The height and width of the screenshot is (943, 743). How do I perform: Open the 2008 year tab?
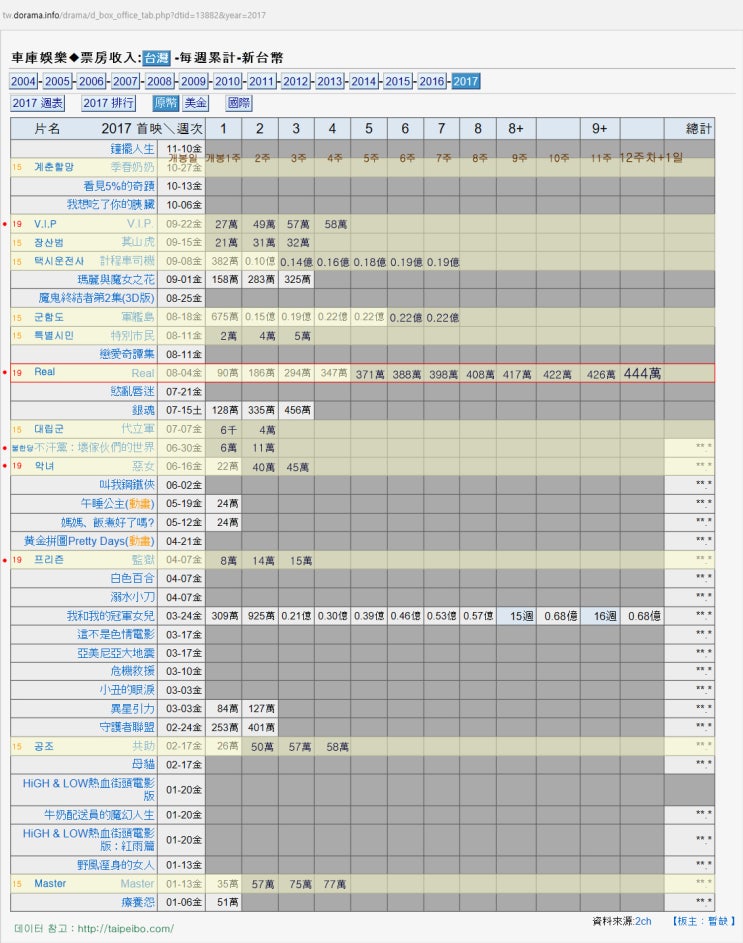tap(159, 81)
